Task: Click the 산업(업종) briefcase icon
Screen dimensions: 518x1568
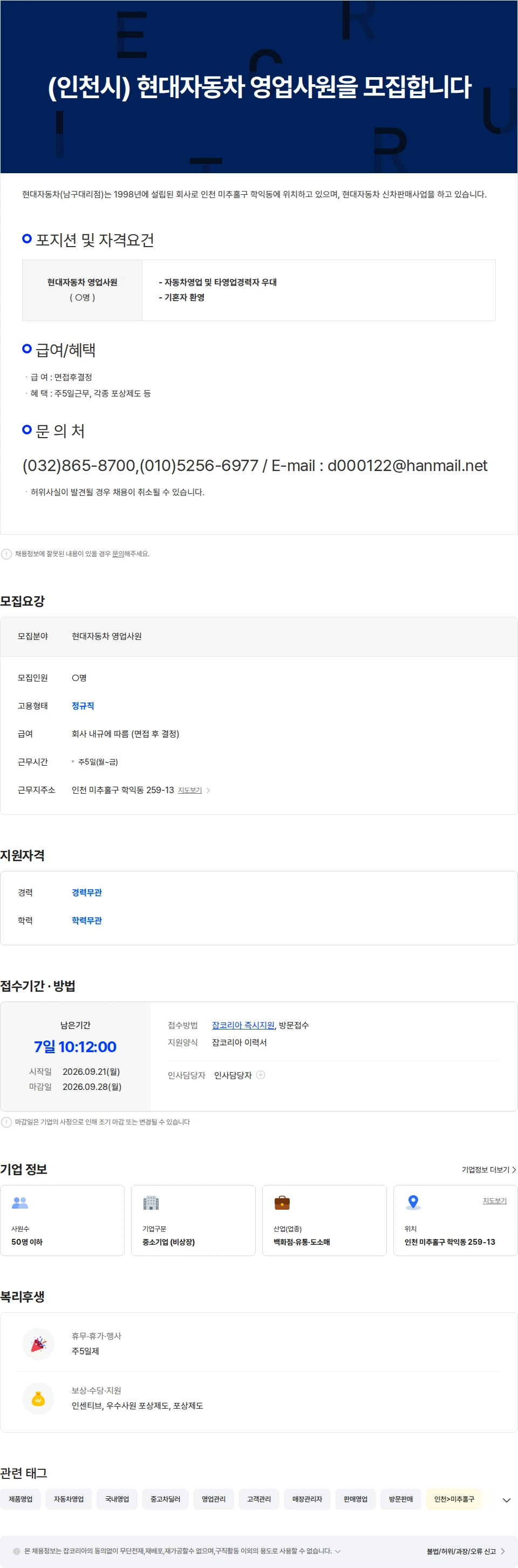Action: coord(282,1203)
